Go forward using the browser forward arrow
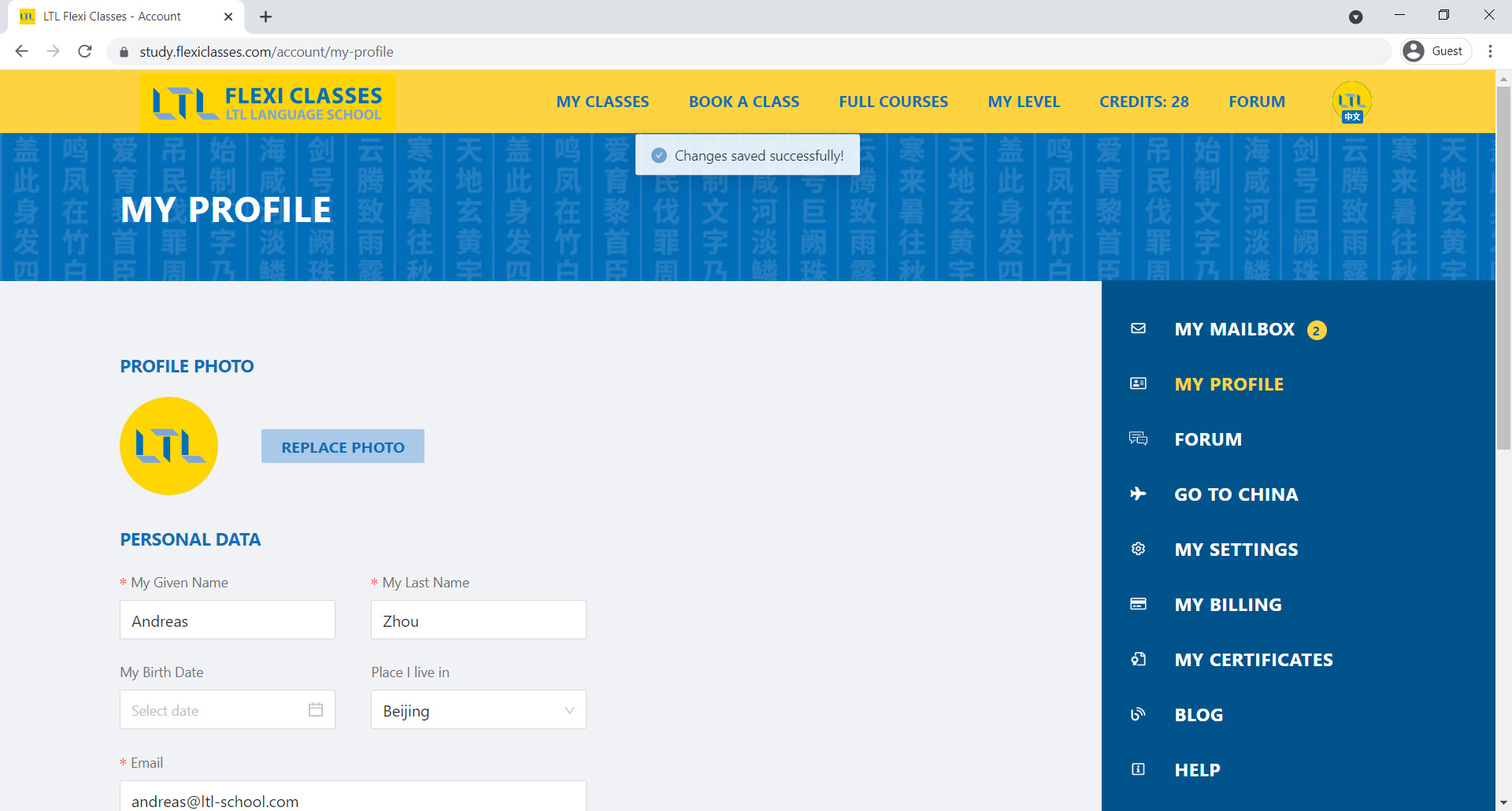Screen dimensions: 1512x811 pyautogui.click(x=53, y=51)
